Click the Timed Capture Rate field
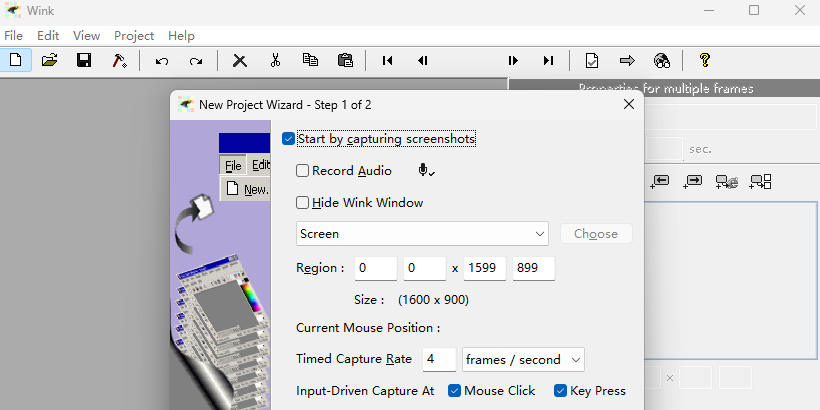 (x=439, y=359)
